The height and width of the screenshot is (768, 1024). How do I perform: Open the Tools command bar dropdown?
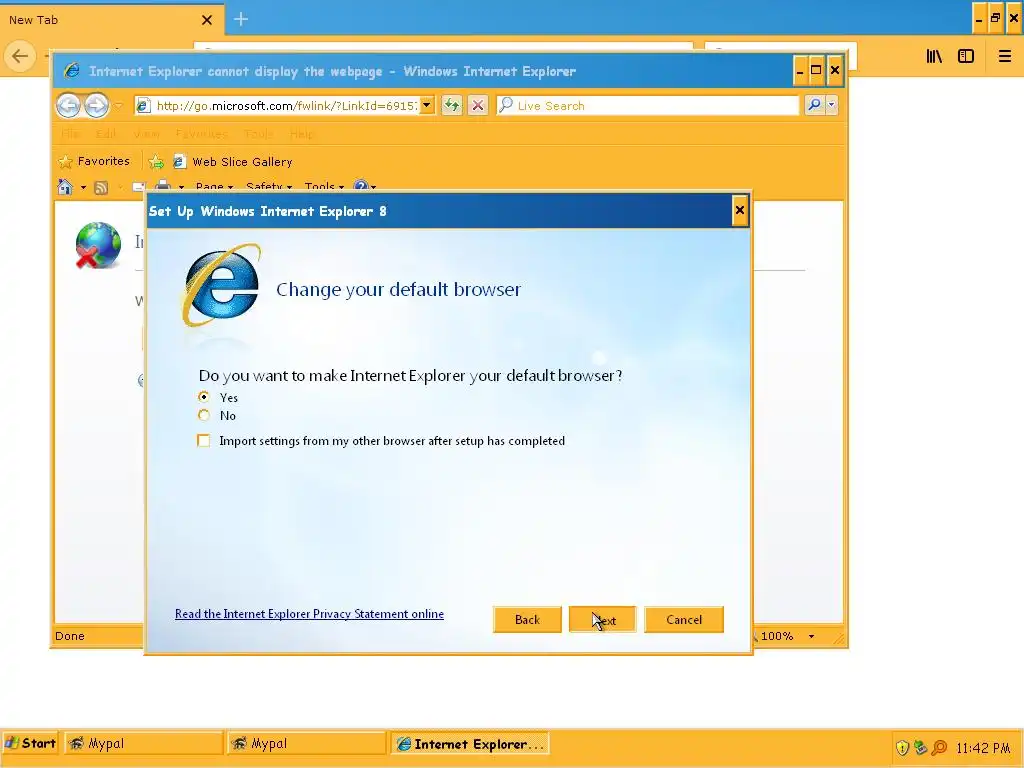(x=324, y=187)
